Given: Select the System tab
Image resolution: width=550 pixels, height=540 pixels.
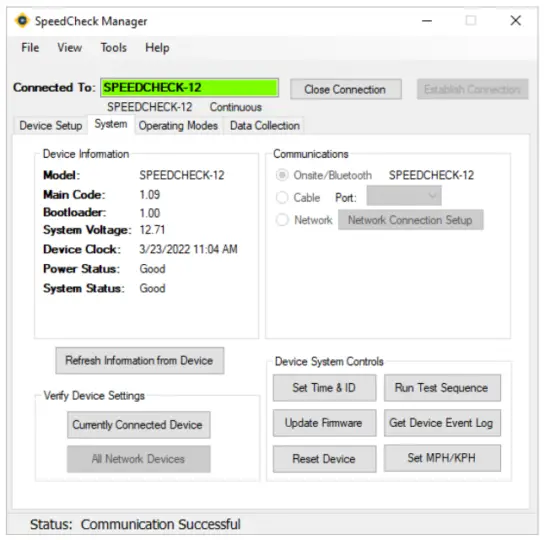Looking at the screenshot, I should coord(111,124).
